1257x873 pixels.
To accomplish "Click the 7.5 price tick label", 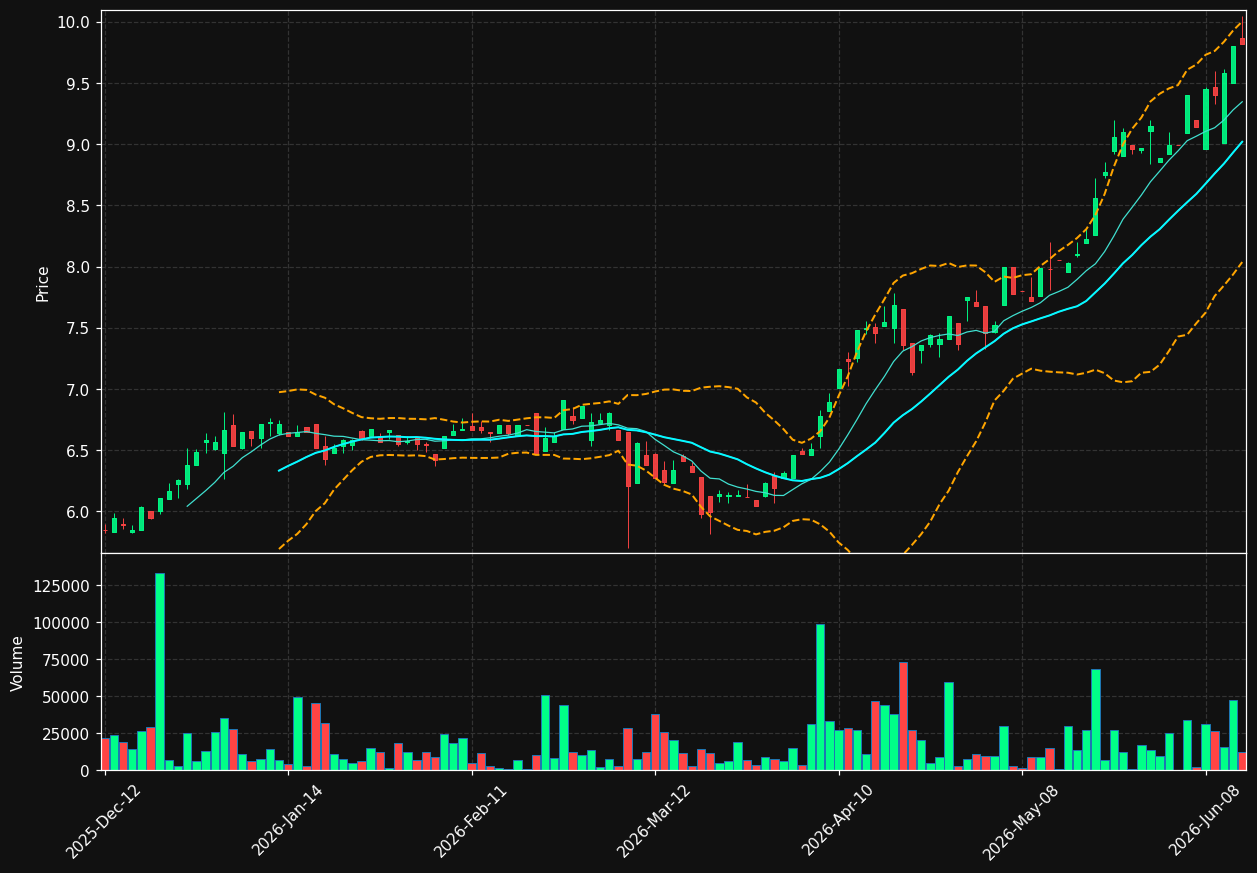I will tap(78, 329).
